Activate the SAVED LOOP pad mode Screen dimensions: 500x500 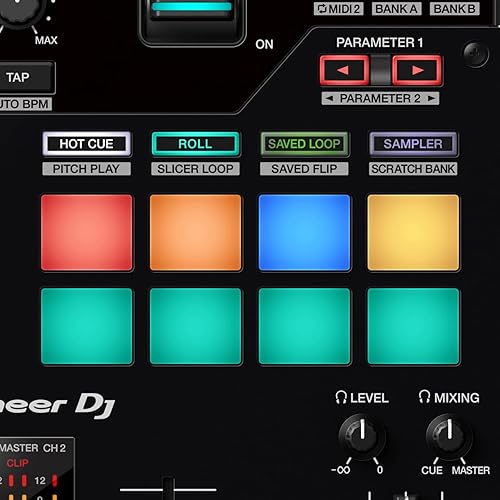304,144
